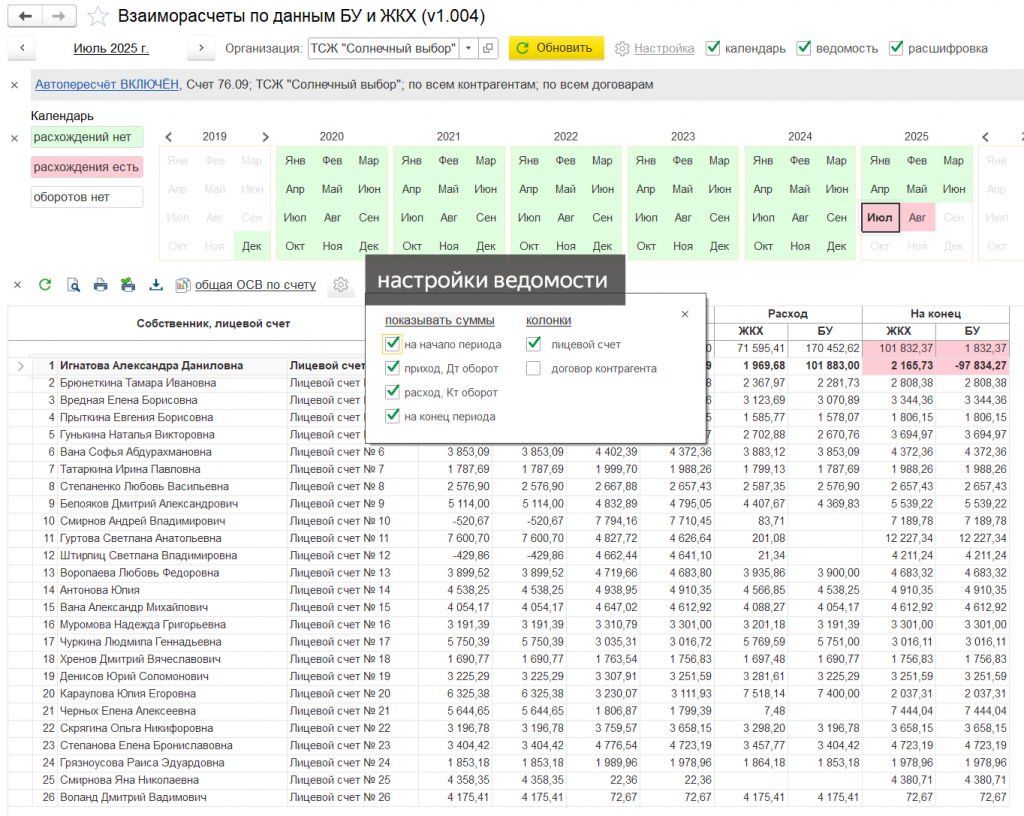Screen dimensions: 1024x816
Task: Uncheck the 'календарь' checkbox
Action: click(713, 48)
